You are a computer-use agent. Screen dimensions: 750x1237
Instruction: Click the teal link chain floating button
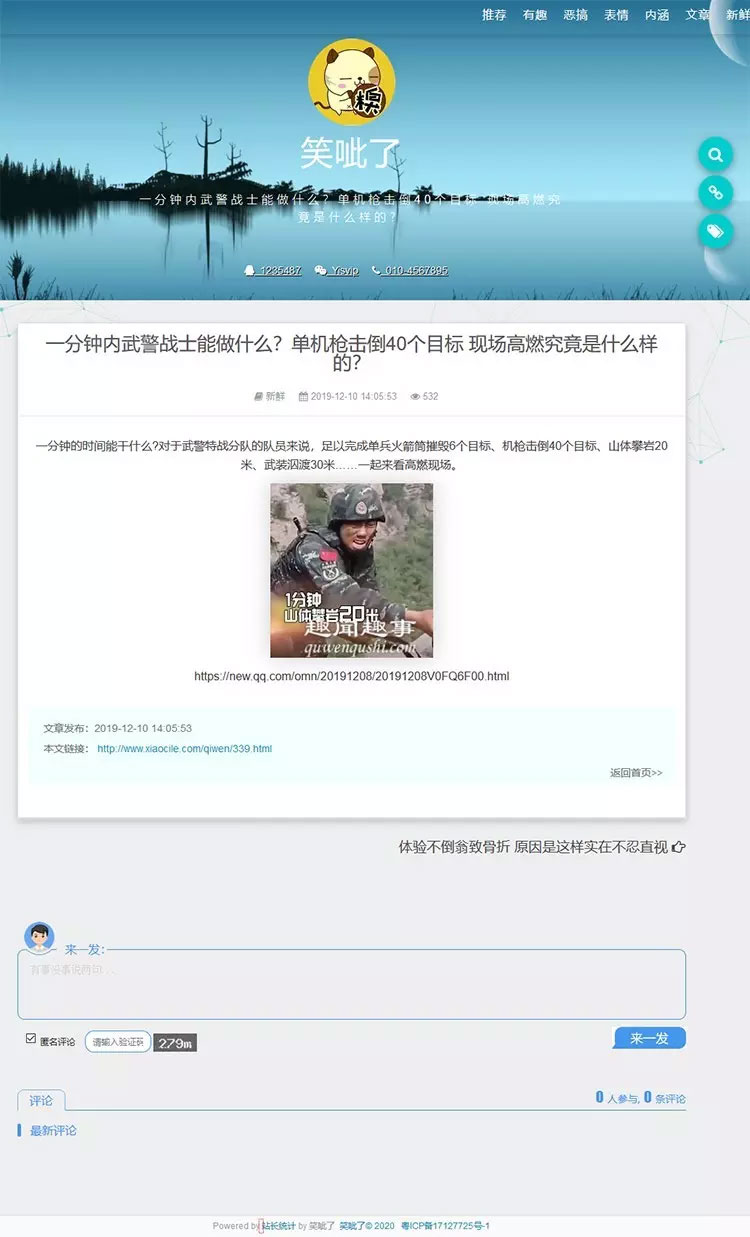tap(715, 193)
